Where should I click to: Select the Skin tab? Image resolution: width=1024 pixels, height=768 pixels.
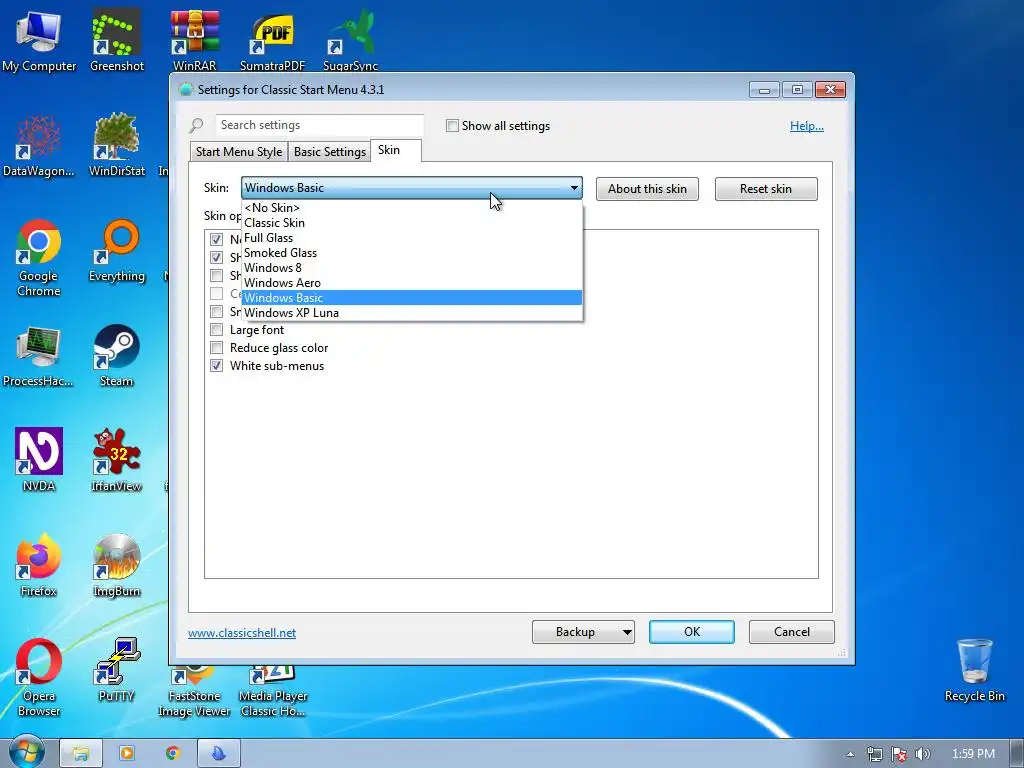[x=396, y=150]
